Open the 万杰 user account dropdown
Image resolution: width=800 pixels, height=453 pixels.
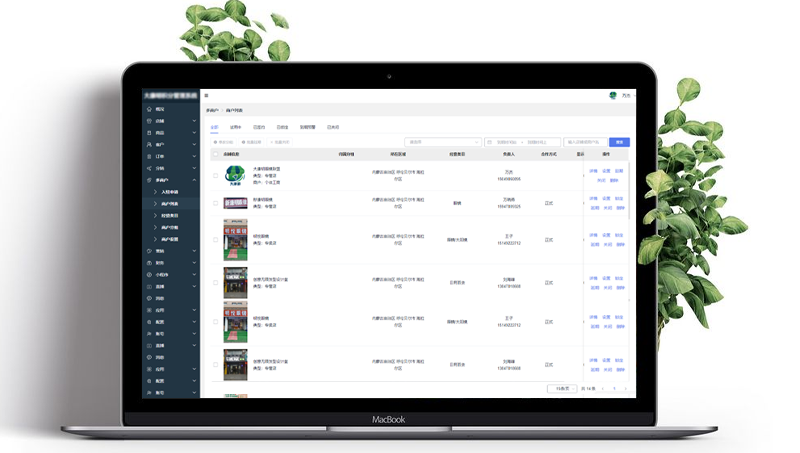pyautogui.click(x=628, y=95)
